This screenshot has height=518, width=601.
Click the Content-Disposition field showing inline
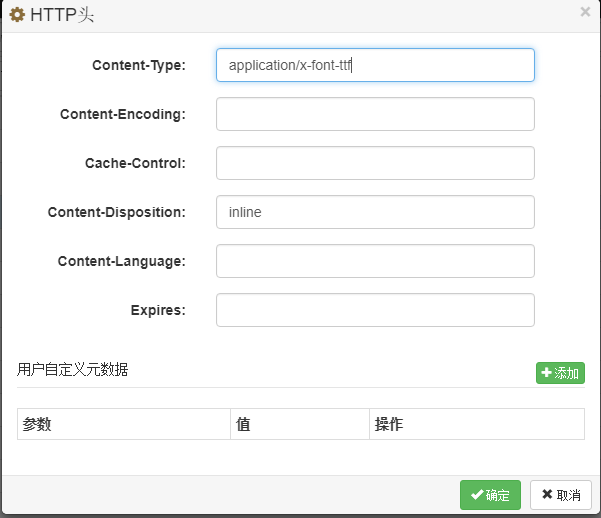pyautogui.click(x=375, y=212)
